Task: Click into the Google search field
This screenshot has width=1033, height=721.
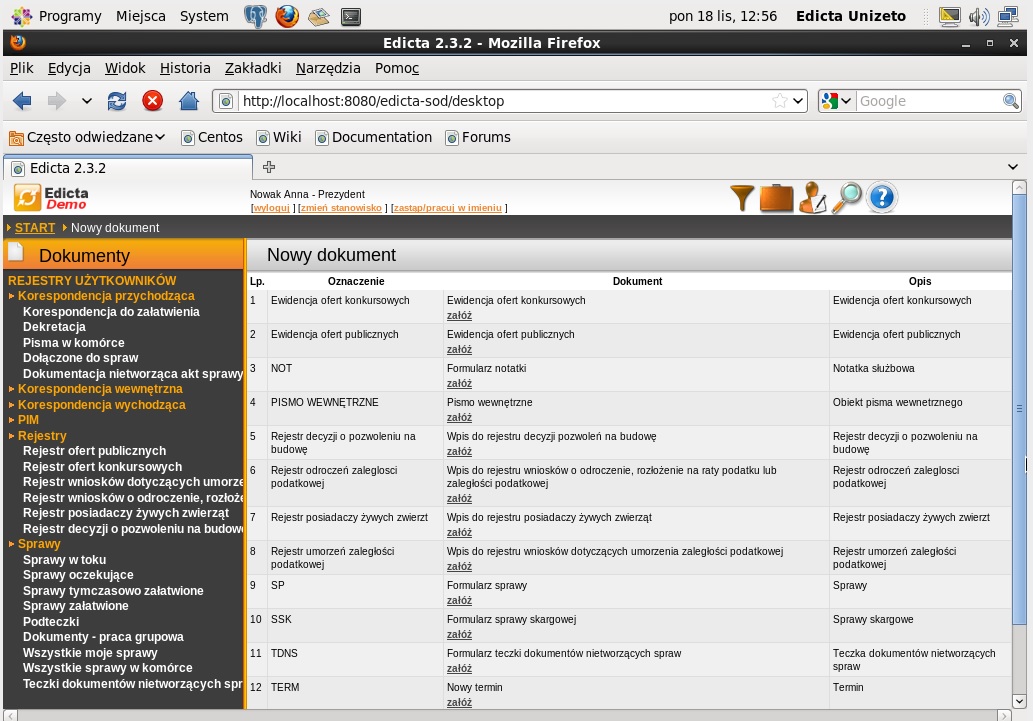Action: point(929,101)
